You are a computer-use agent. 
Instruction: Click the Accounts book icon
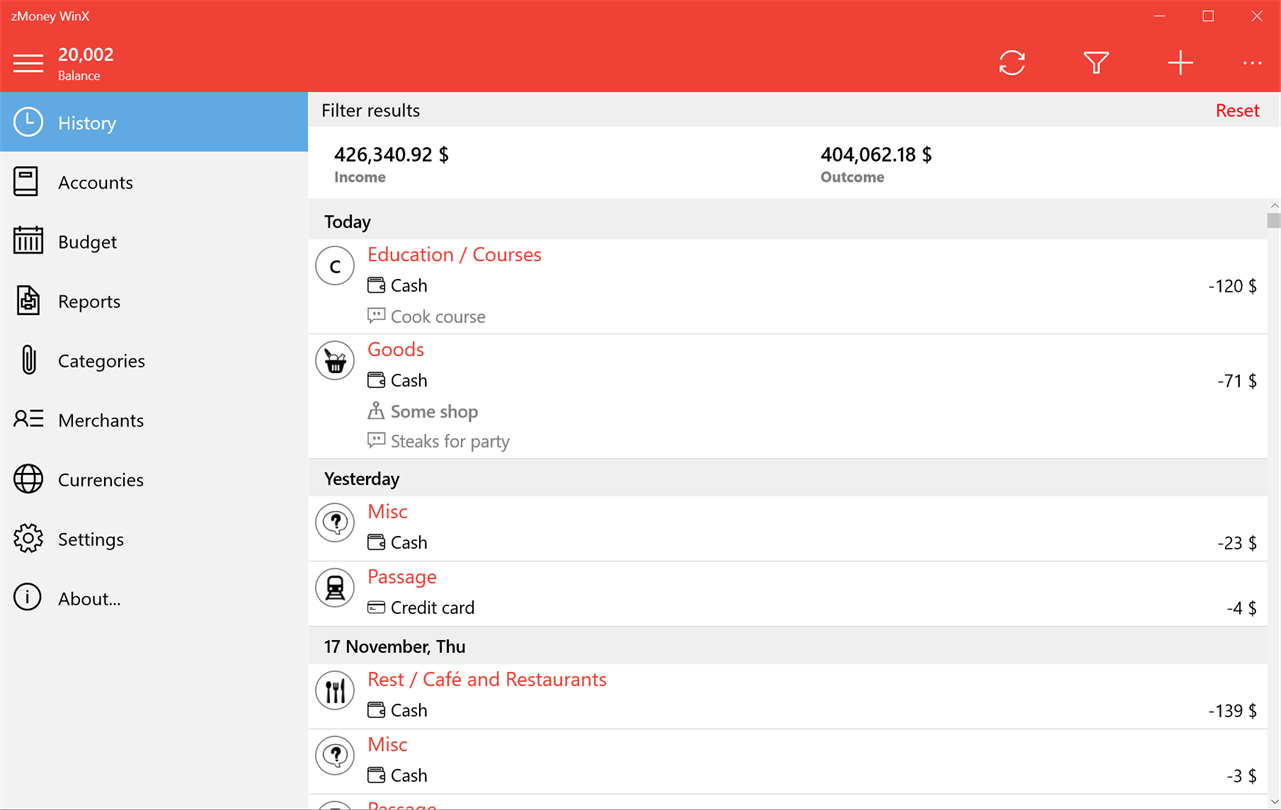coord(26,182)
